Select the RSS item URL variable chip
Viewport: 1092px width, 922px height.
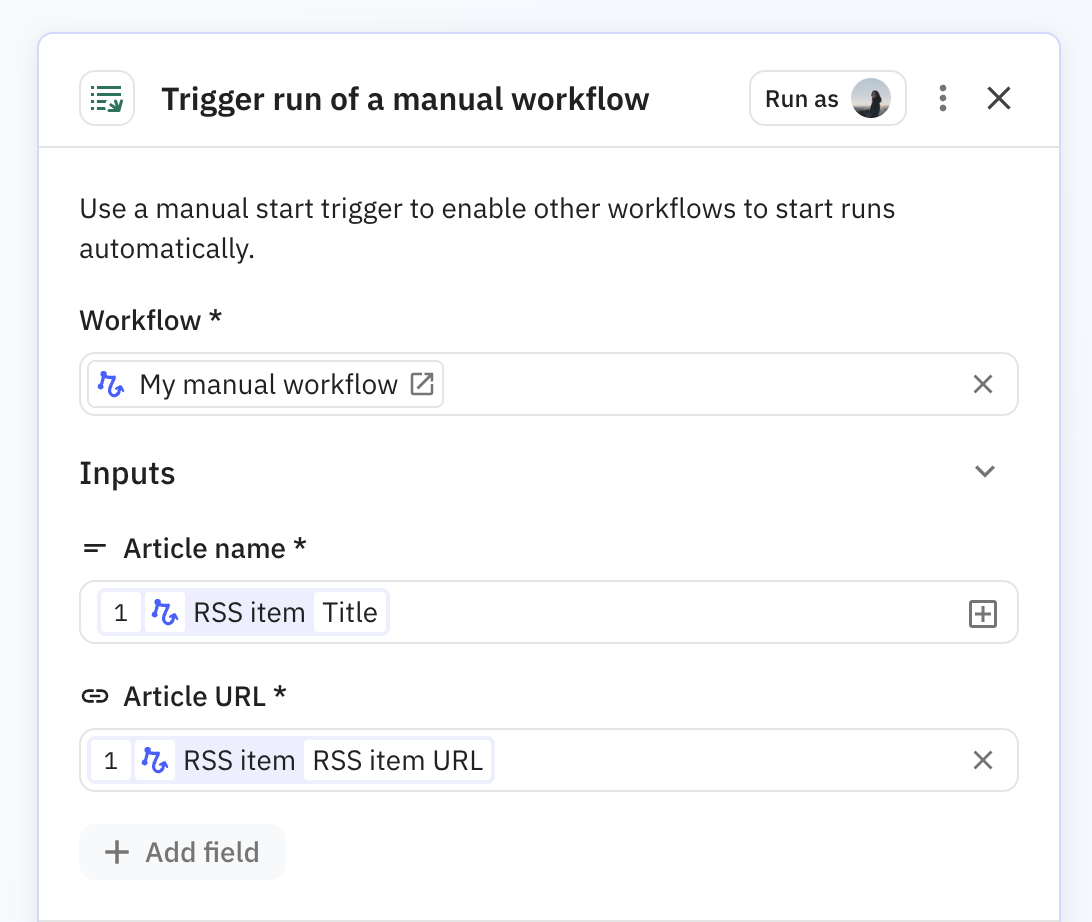(398, 761)
